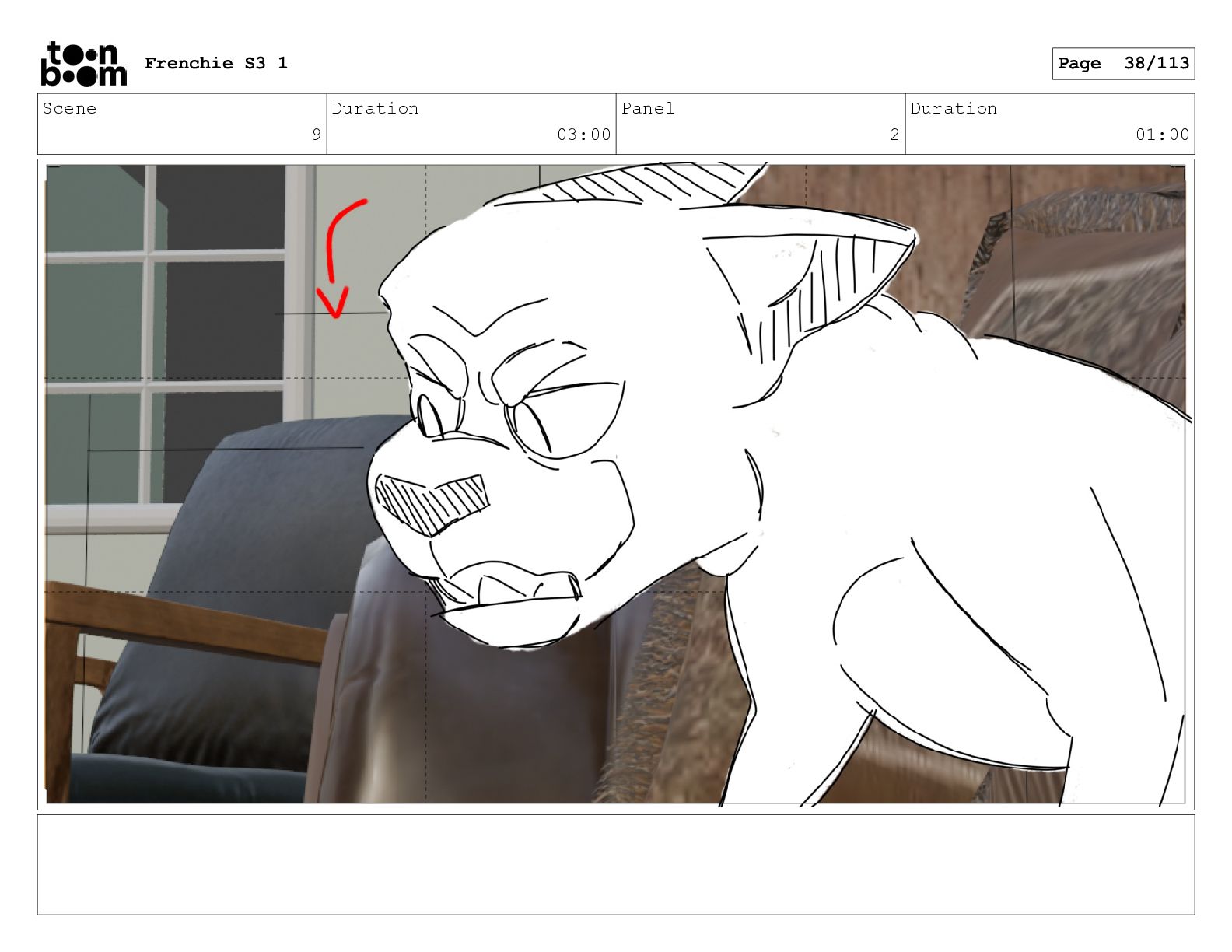The image size is (1232, 952).
Task: Click the storyboard panel thumbnail image
Action: coord(616,484)
